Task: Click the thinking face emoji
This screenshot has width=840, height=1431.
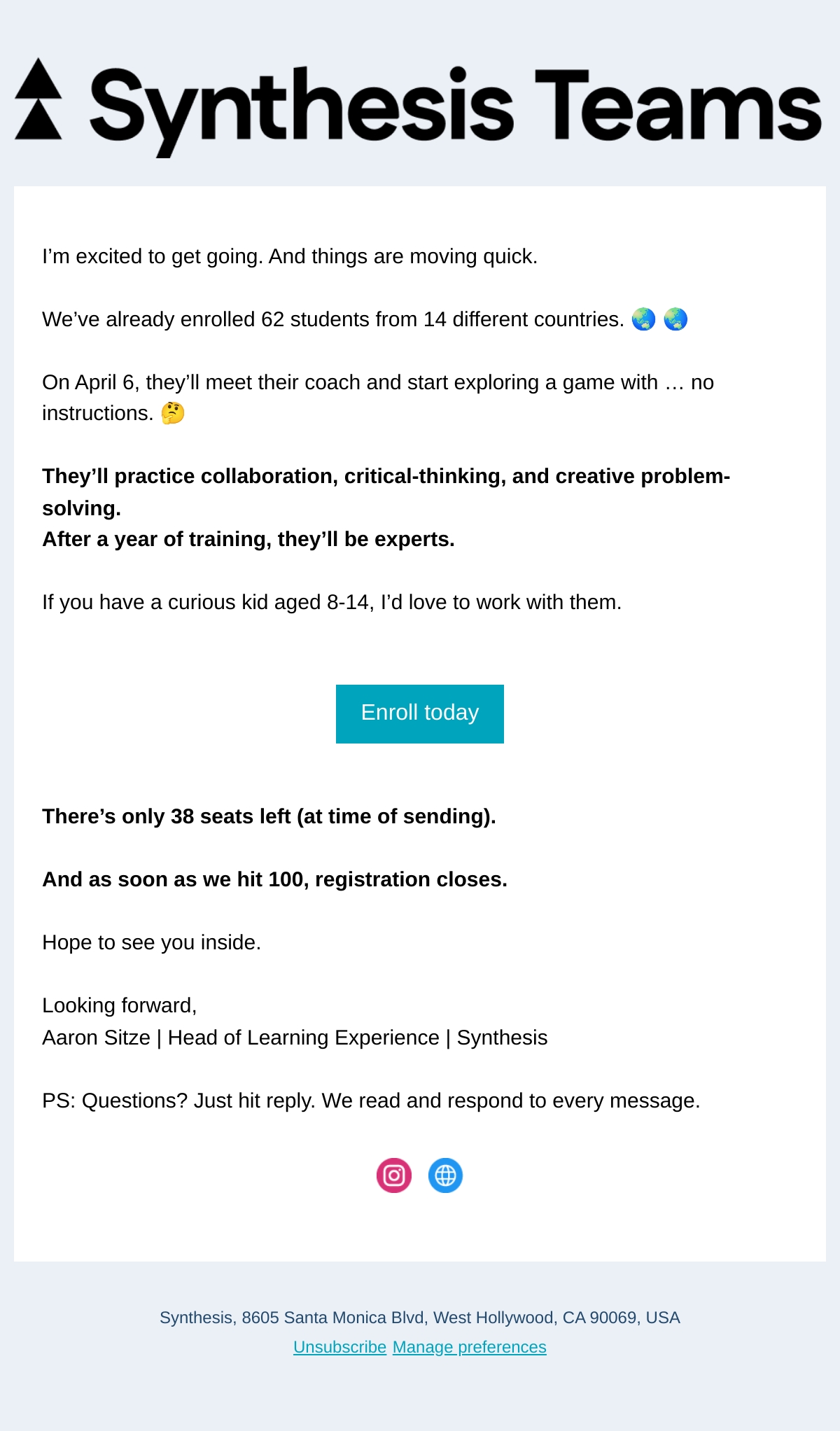Action: (x=173, y=413)
